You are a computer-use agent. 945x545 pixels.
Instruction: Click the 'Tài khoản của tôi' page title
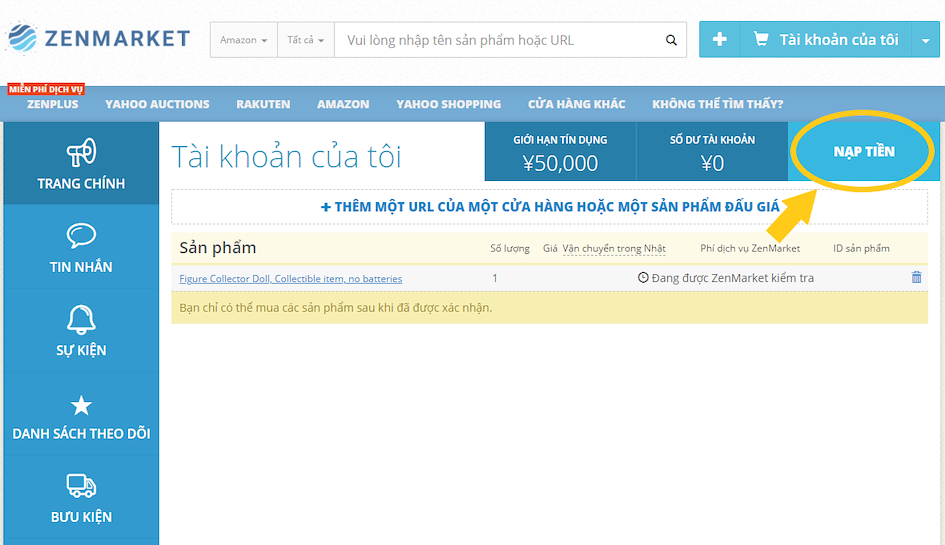(x=286, y=156)
